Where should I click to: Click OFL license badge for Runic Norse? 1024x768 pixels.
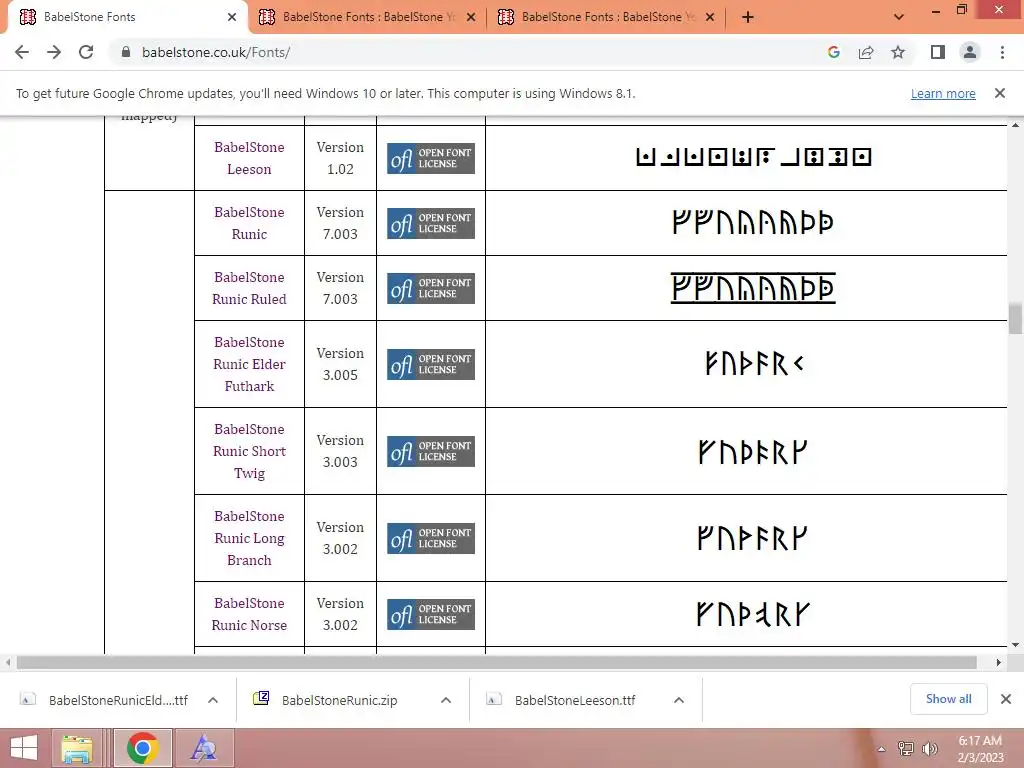(x=431, y=615)
